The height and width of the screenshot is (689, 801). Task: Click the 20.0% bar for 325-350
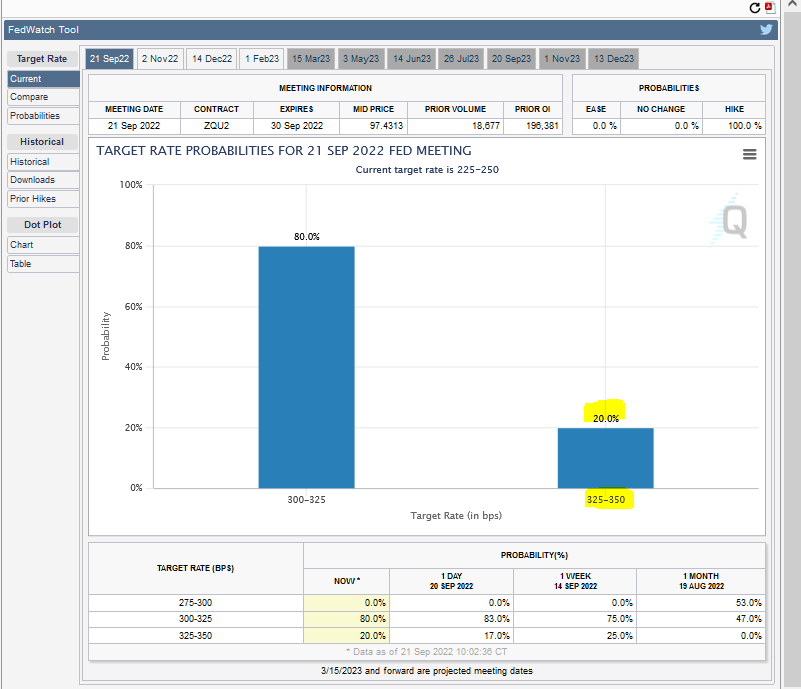pyautogui.click(x=605, y=458)
